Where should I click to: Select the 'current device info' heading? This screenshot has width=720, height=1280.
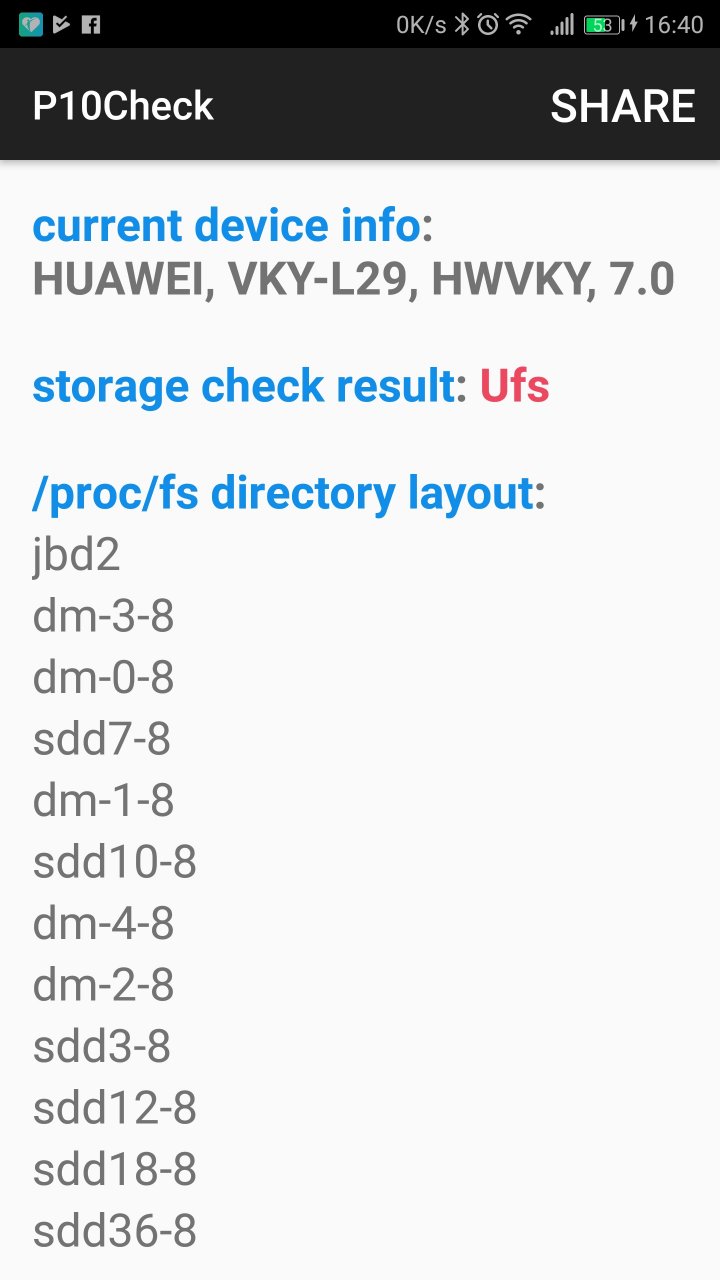pyautogui.click(x=226, y=226)
